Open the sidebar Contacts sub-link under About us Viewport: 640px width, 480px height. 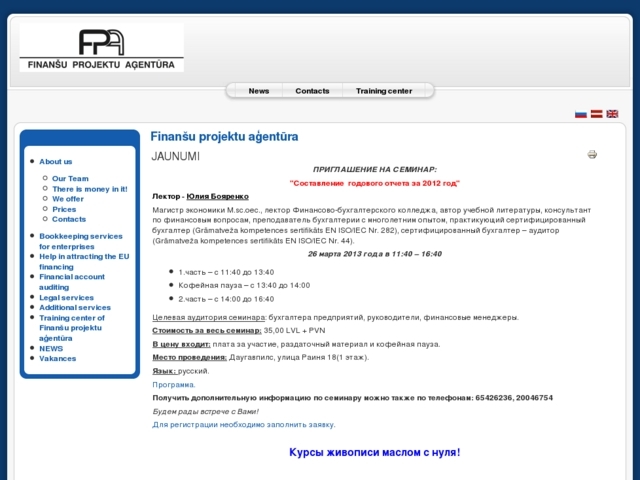(x=69, y=219)
